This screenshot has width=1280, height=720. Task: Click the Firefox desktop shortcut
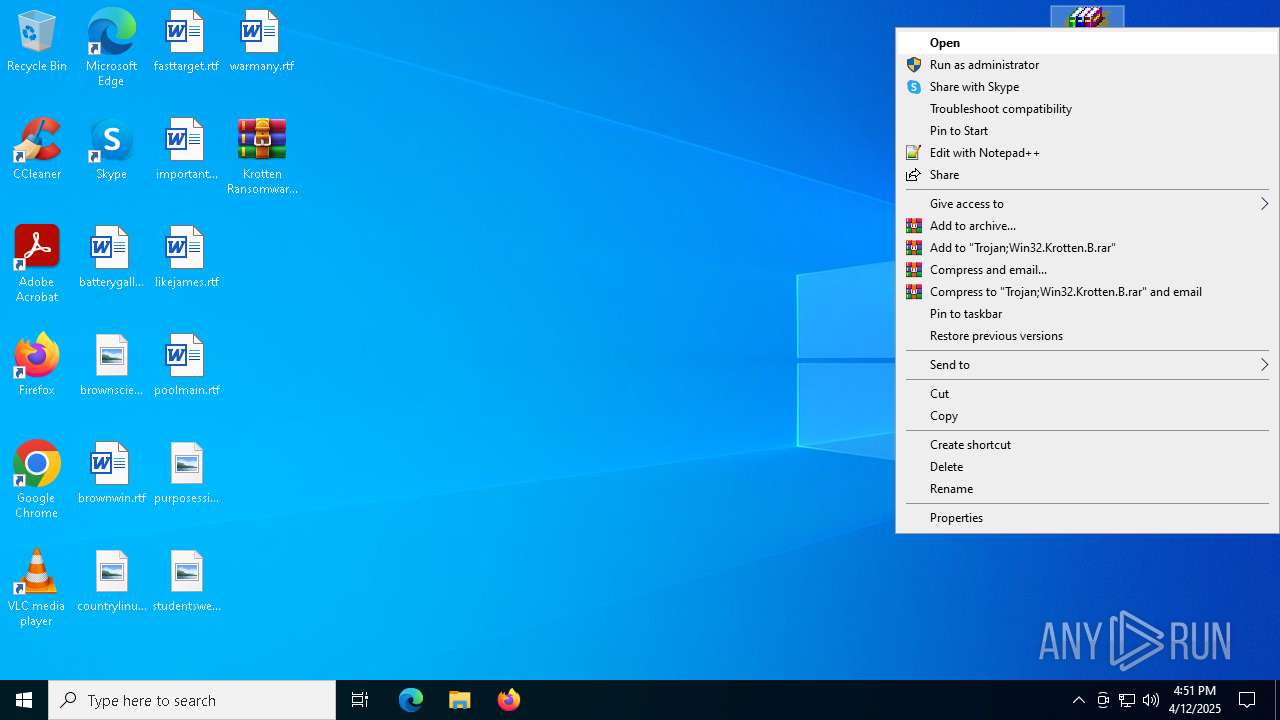[x=37, y=365]
